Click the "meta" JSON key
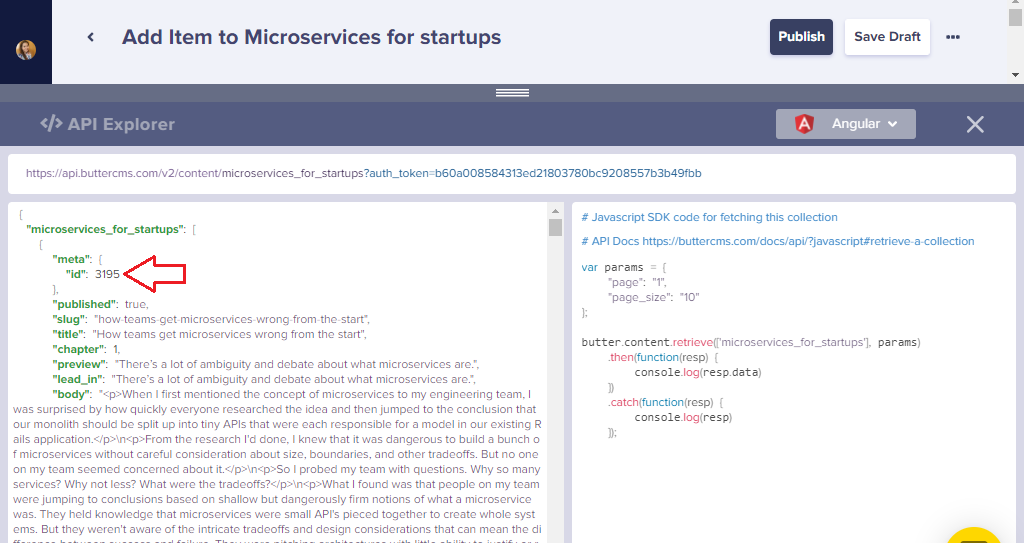The image size is (1024, 543). pos(72,259)
